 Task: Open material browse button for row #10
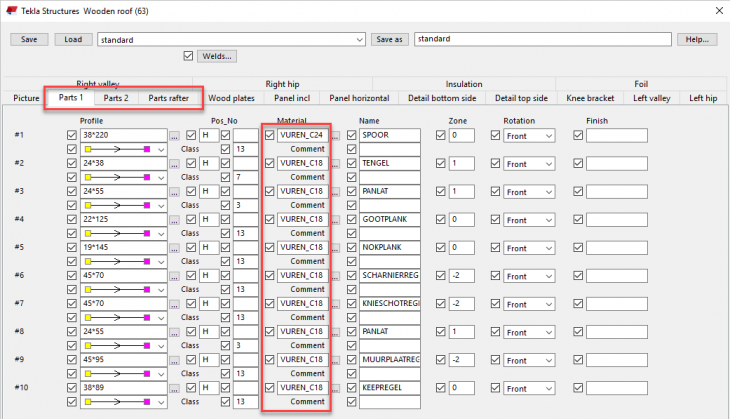(x=337, y=388)
